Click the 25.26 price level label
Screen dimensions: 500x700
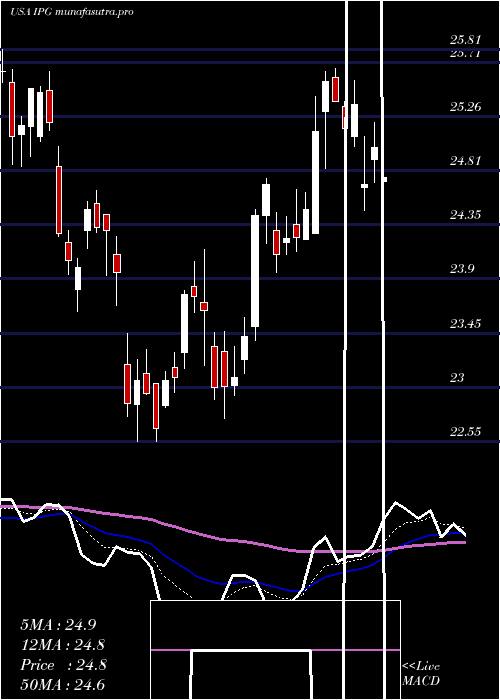click(x=465, y=107)
